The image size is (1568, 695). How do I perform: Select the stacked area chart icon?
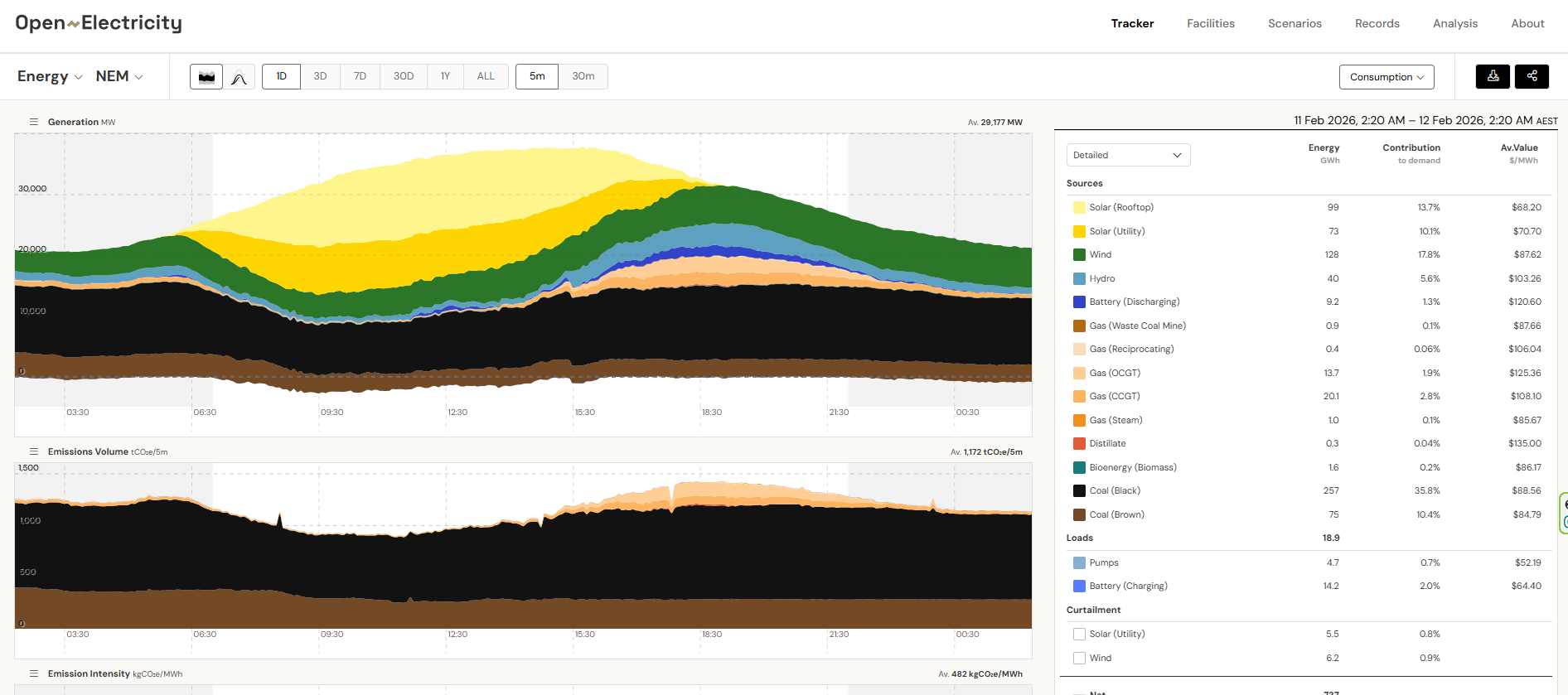tap(206, 77)
